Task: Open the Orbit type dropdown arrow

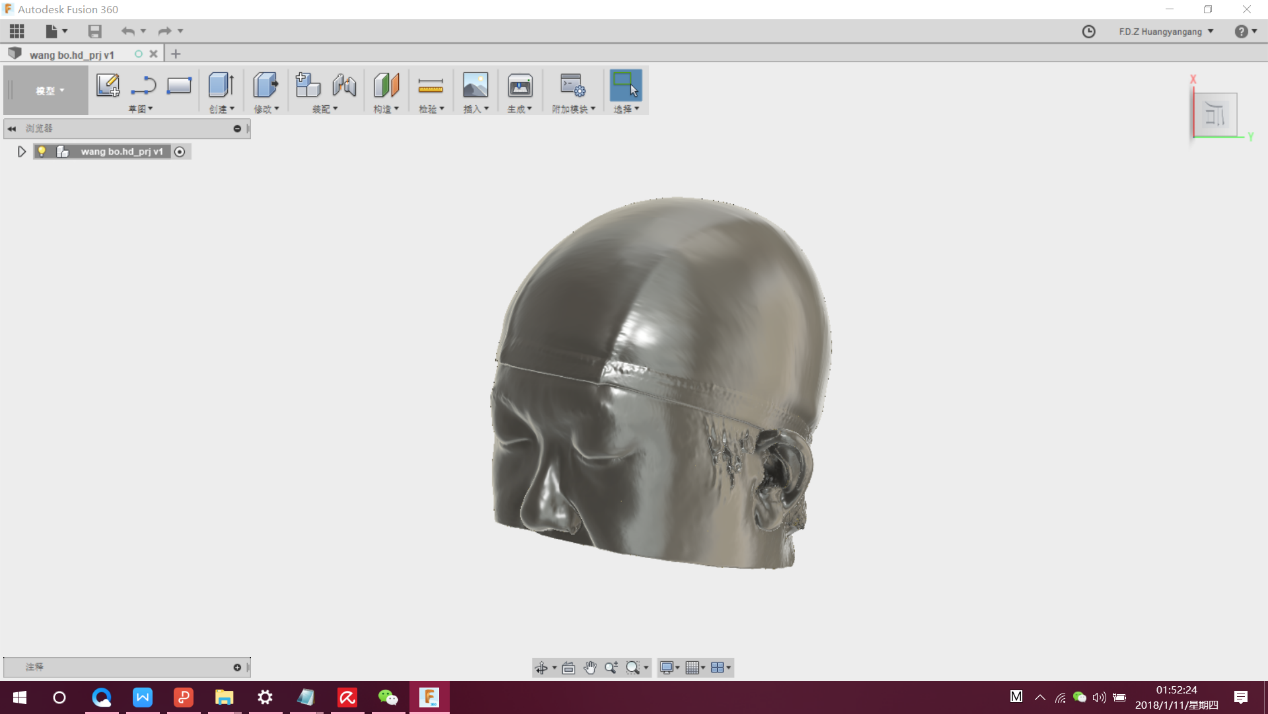Action: [x=554, y=668]
